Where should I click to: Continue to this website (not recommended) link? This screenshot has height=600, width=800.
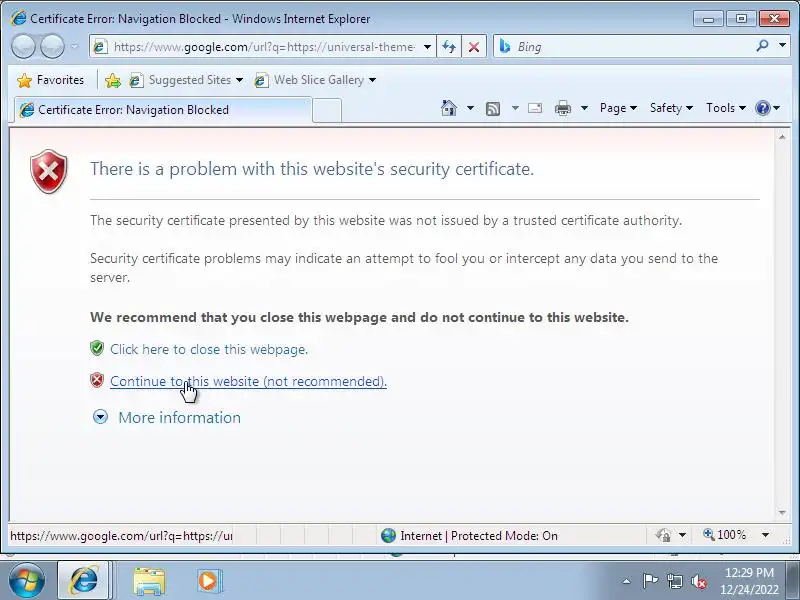pyautogui.click(x=248, y=382)
